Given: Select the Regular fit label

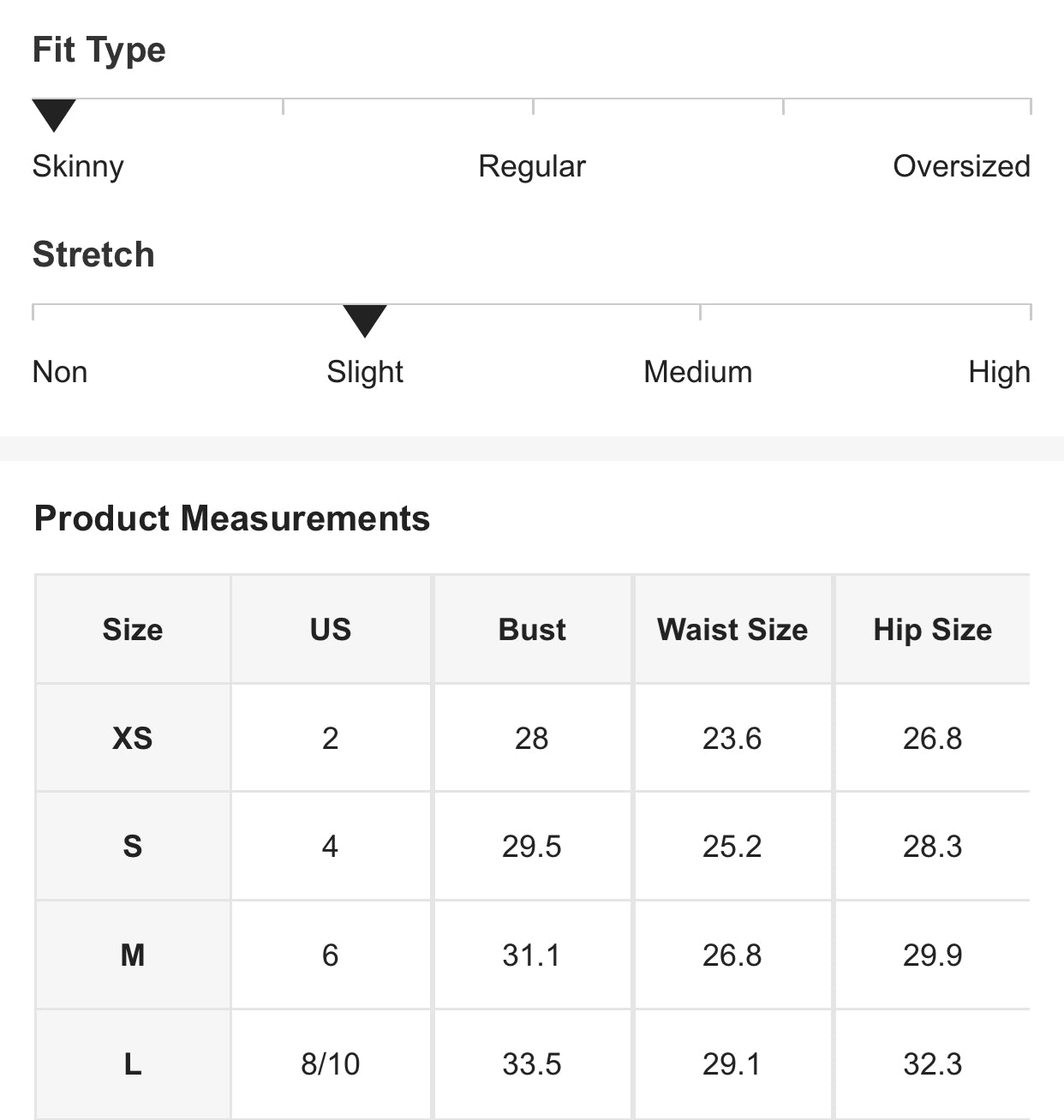Looking at the screenshot, I should [x=532, y=166].
